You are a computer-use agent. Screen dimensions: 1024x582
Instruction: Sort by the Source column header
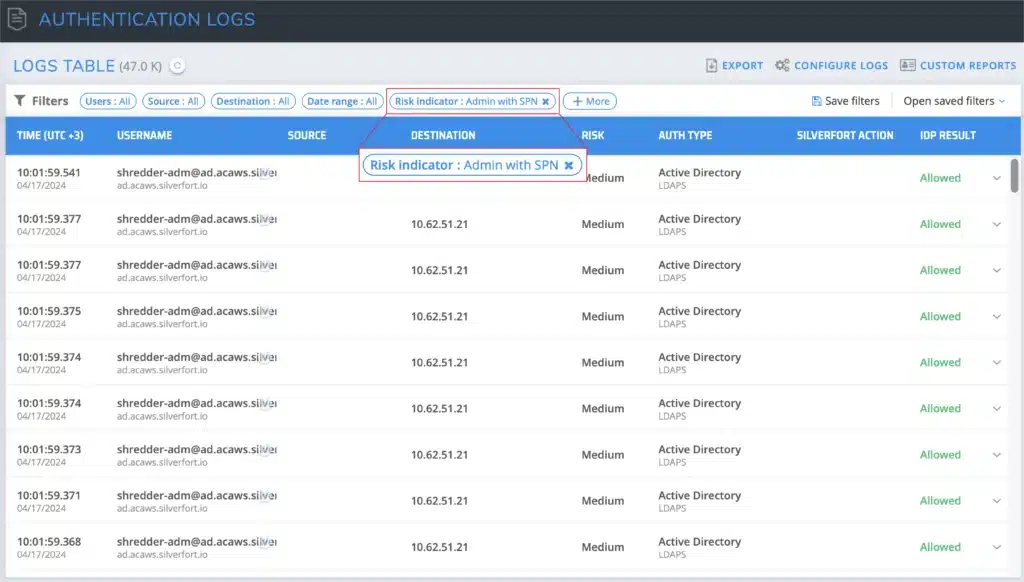pos(307,135)
